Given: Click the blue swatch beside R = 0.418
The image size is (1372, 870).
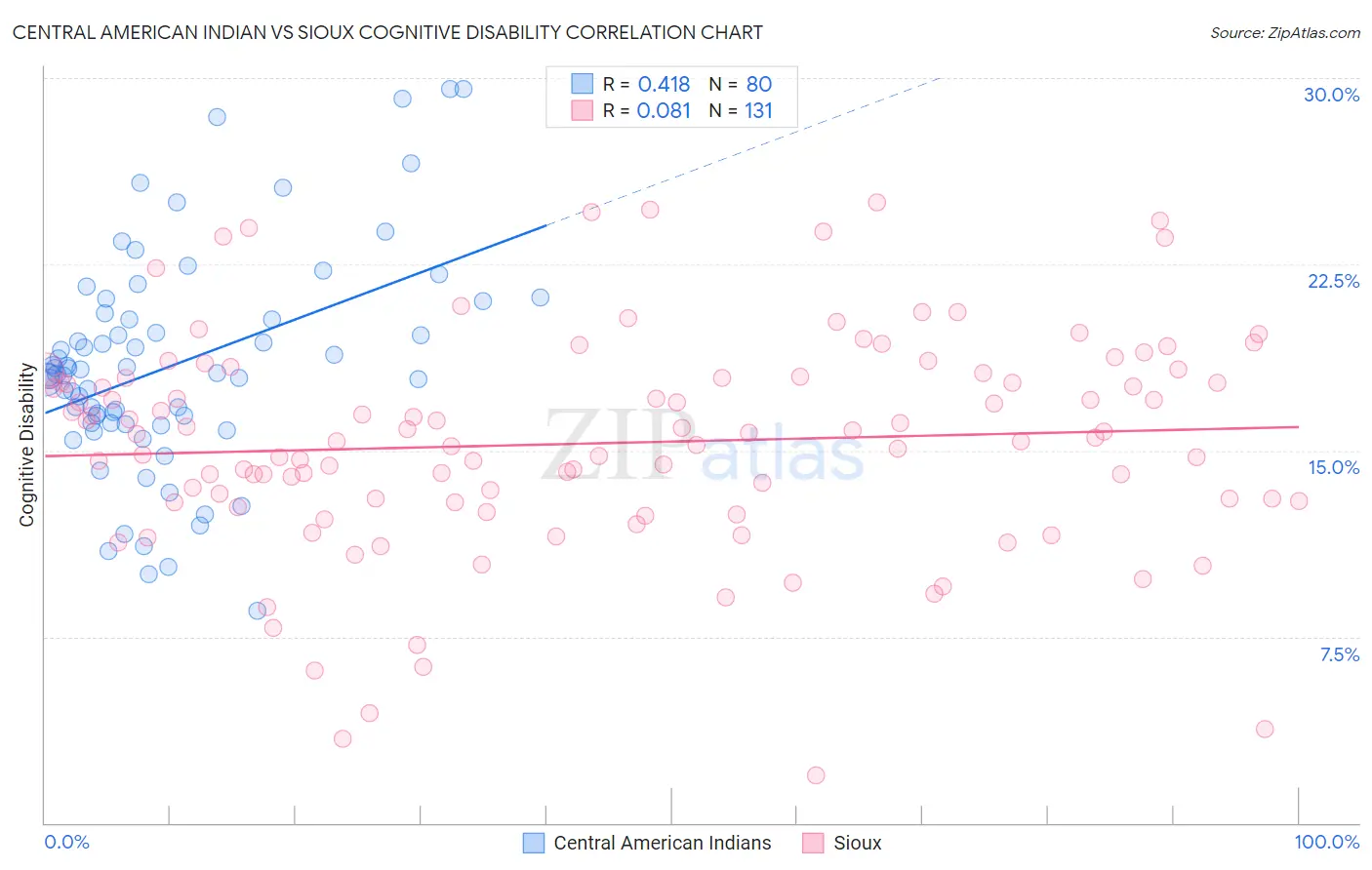Looking at the screenshot, I should point(583,84).
